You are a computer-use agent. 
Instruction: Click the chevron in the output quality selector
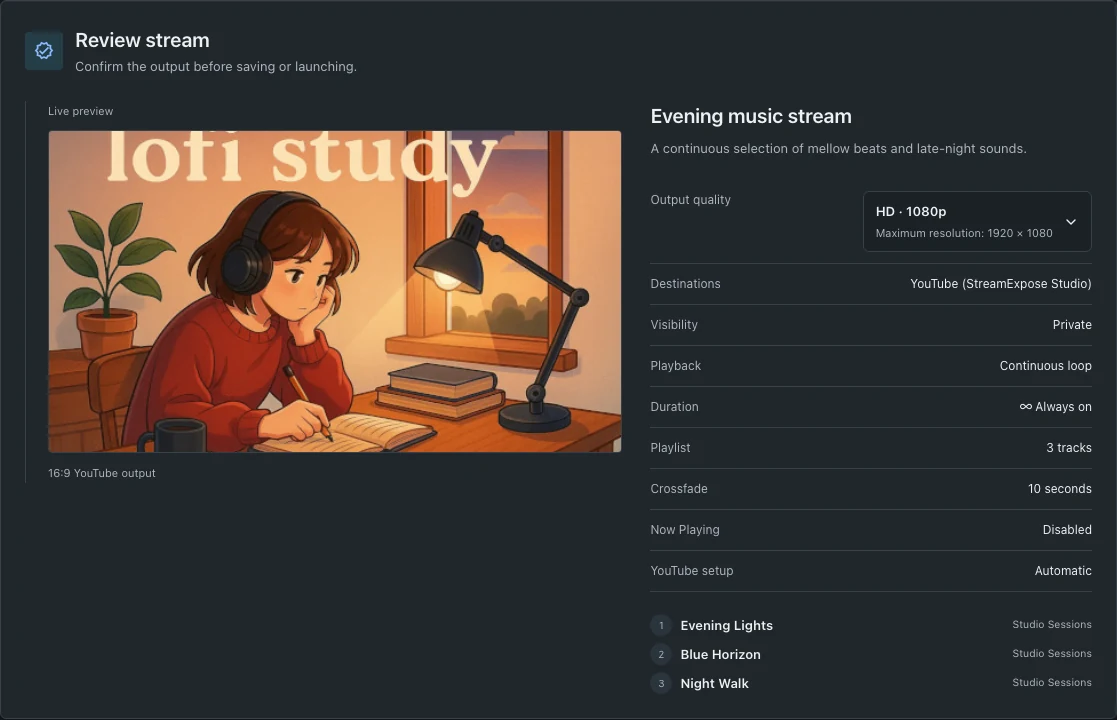(1071, 222)
